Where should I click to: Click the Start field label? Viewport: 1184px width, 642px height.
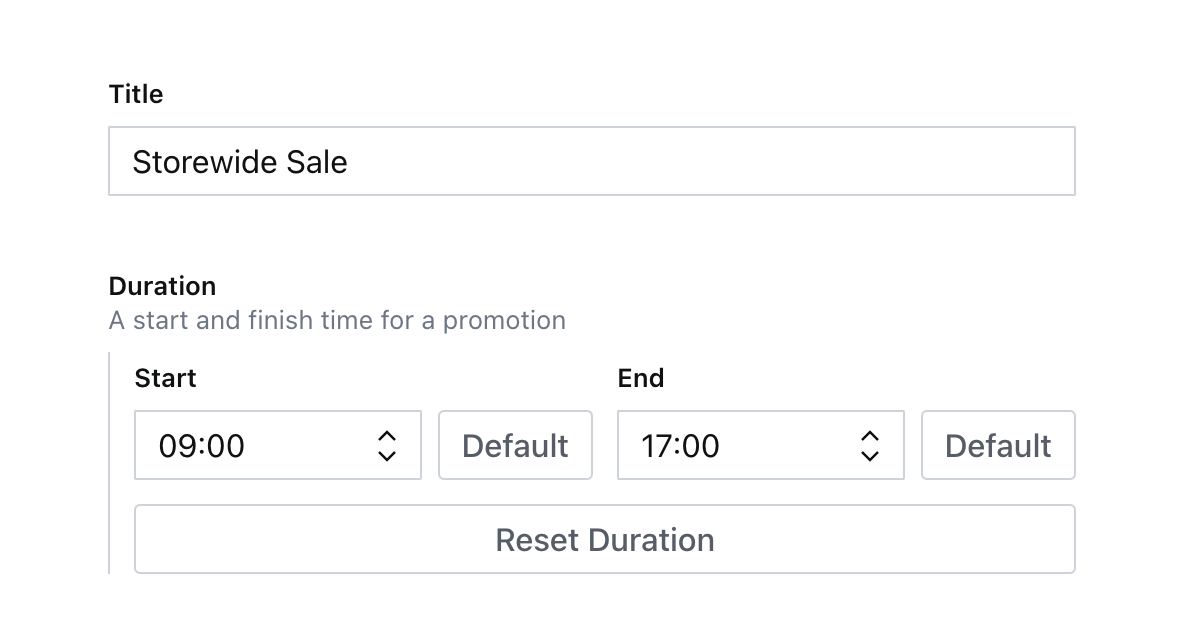[166, 378]
